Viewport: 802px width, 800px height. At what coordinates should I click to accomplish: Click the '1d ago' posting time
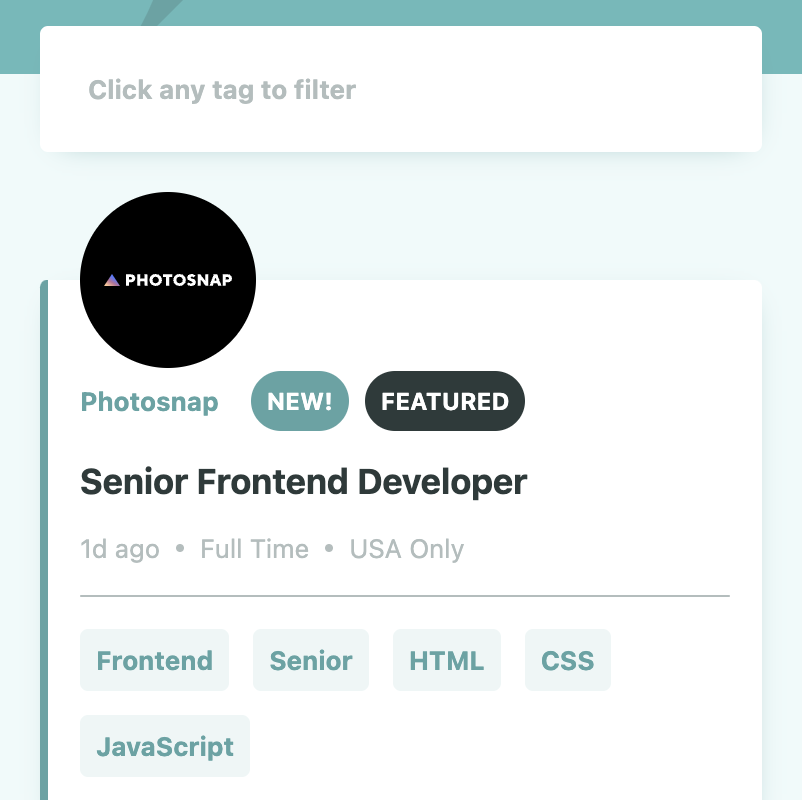(x=120, y=549)
